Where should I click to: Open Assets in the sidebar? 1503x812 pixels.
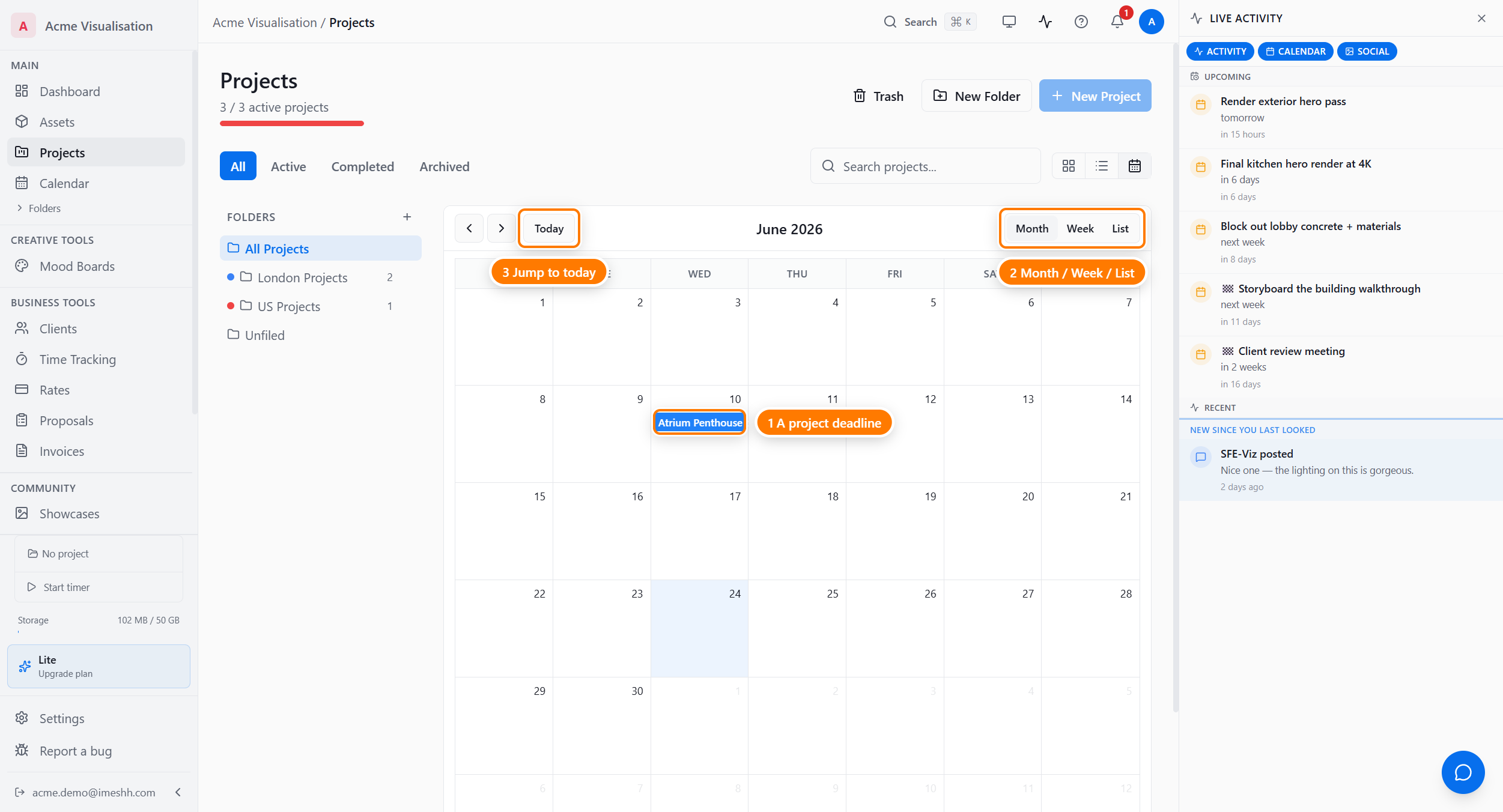(96, 122)
